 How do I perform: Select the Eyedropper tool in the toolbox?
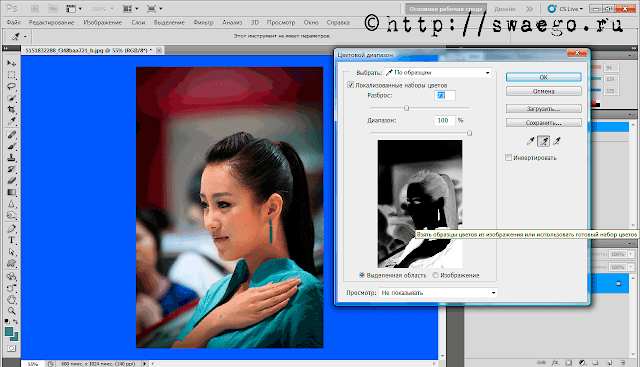point(11,121)
